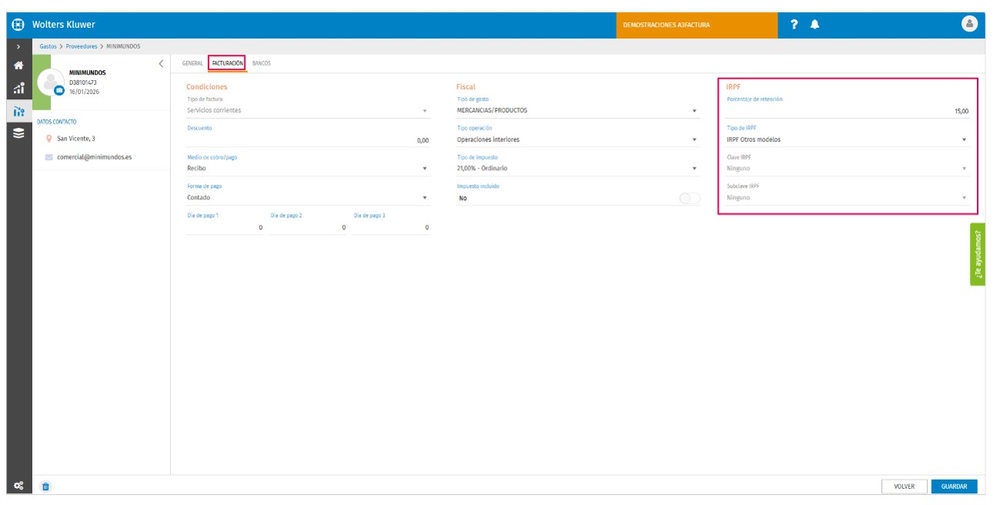
Task: Open the stacked layers sidebar icon
Action: (18, 133)
